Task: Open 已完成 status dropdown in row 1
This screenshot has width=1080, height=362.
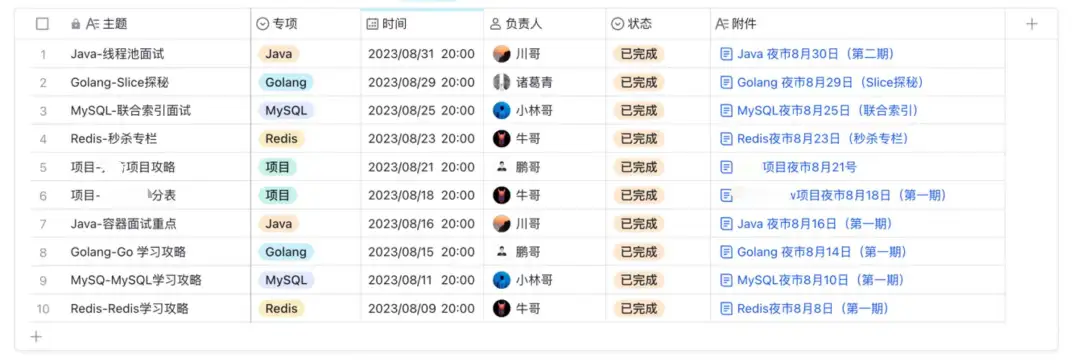Action: [638, 54]
